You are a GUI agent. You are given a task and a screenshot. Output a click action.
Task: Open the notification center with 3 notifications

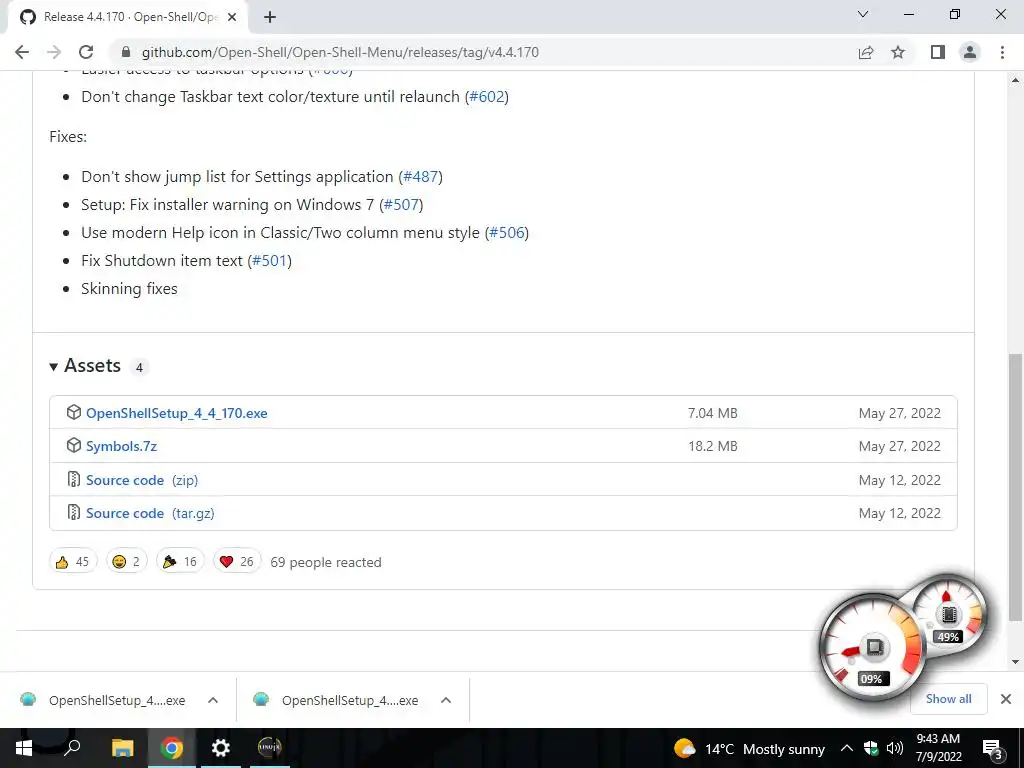click(993, 750)
